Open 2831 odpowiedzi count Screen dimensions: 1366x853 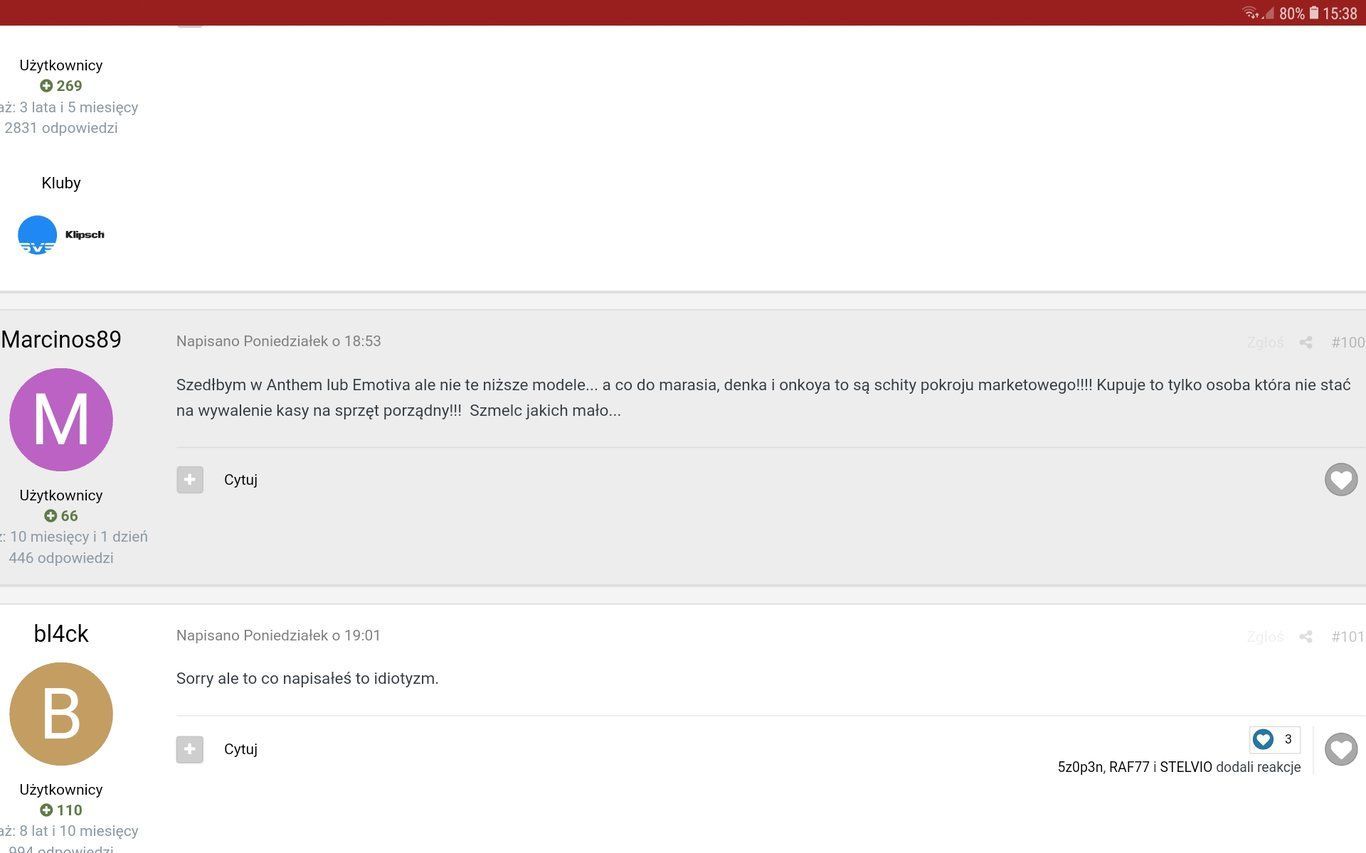(61, 128)
